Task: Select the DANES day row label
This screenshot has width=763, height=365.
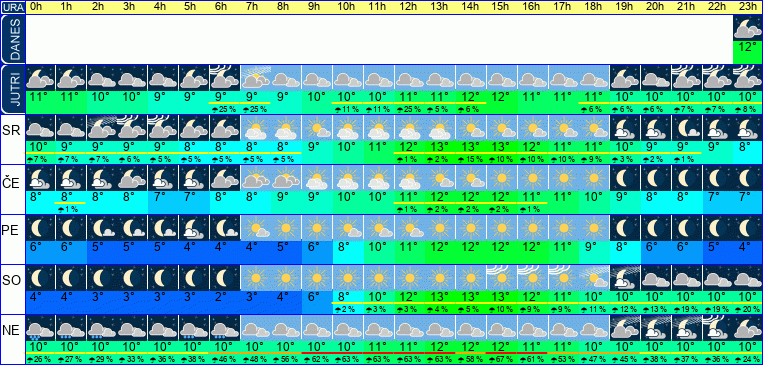Action: tap(13, 39)
